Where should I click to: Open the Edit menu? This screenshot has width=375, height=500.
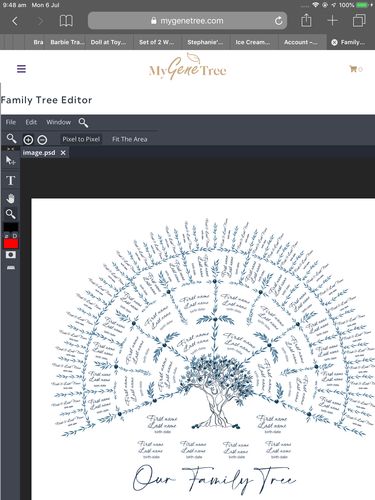tap(31, 122)
